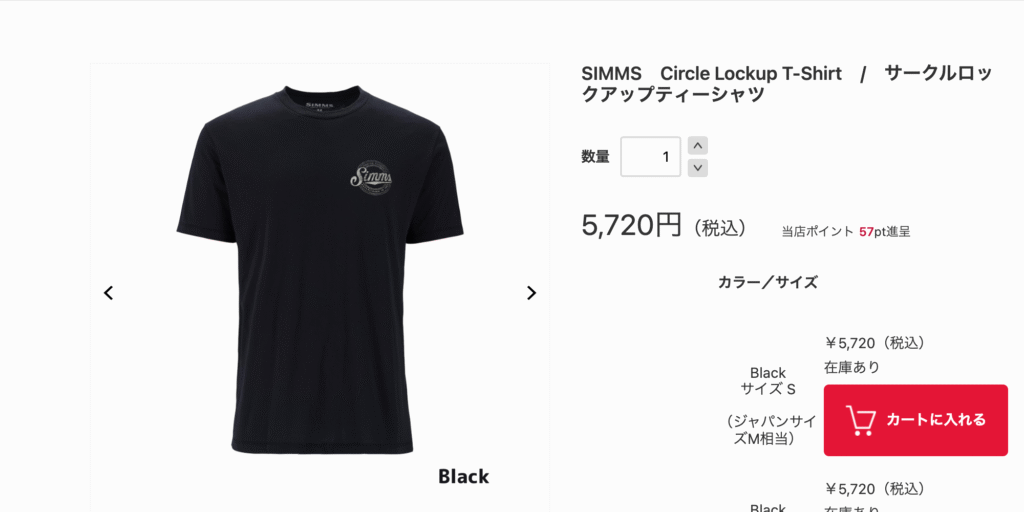This screenshot has width=1024, height=512.
Task: Click the 数量 quantity label
Action: 596,157
